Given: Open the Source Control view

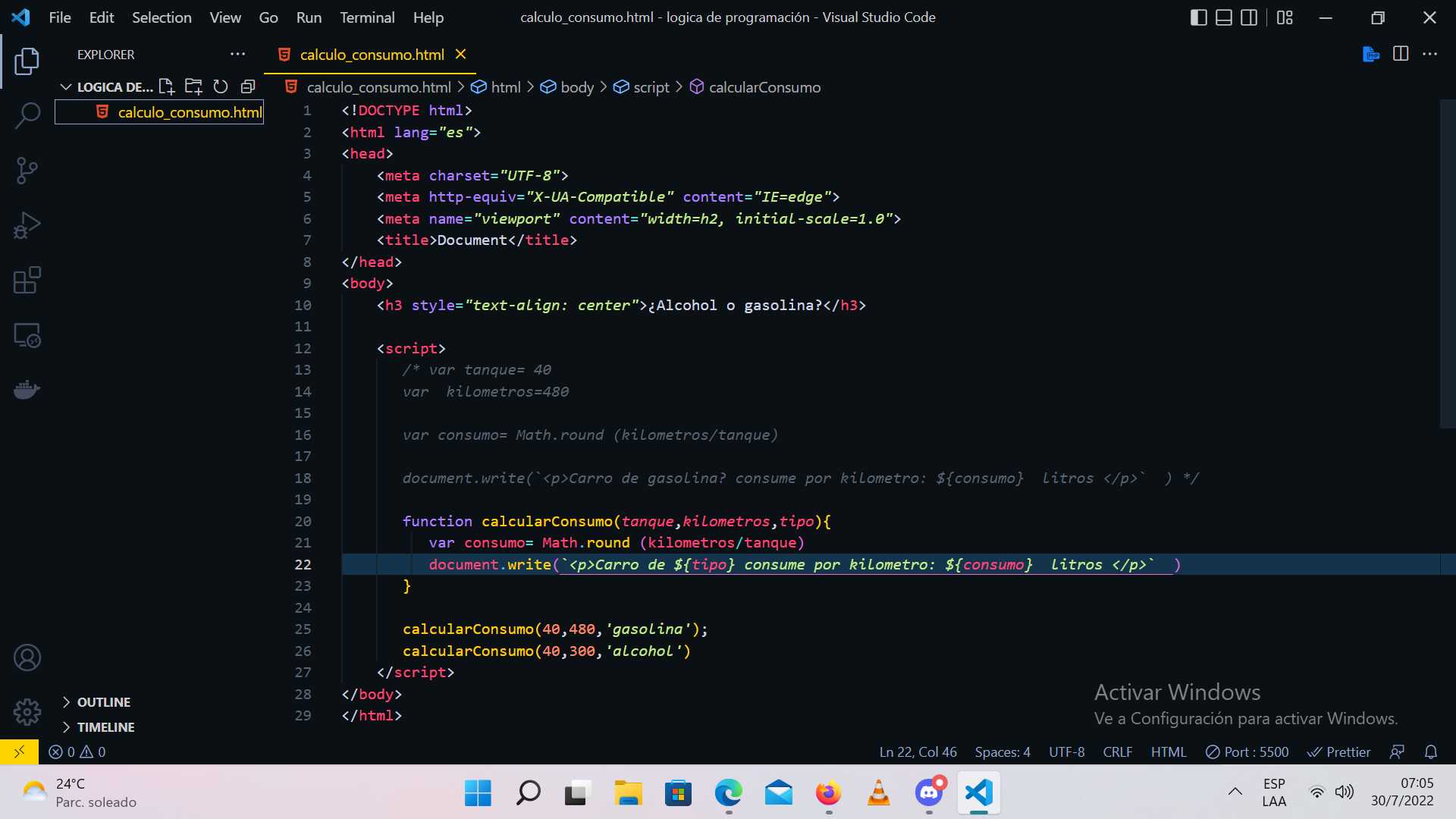Looking at the screenshot, I should pos(27,171).
